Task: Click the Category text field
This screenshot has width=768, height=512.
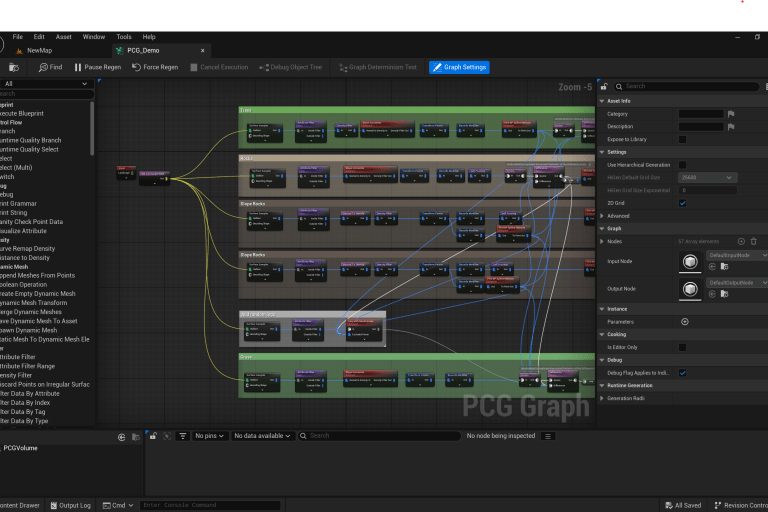Action: click(701, 114)
